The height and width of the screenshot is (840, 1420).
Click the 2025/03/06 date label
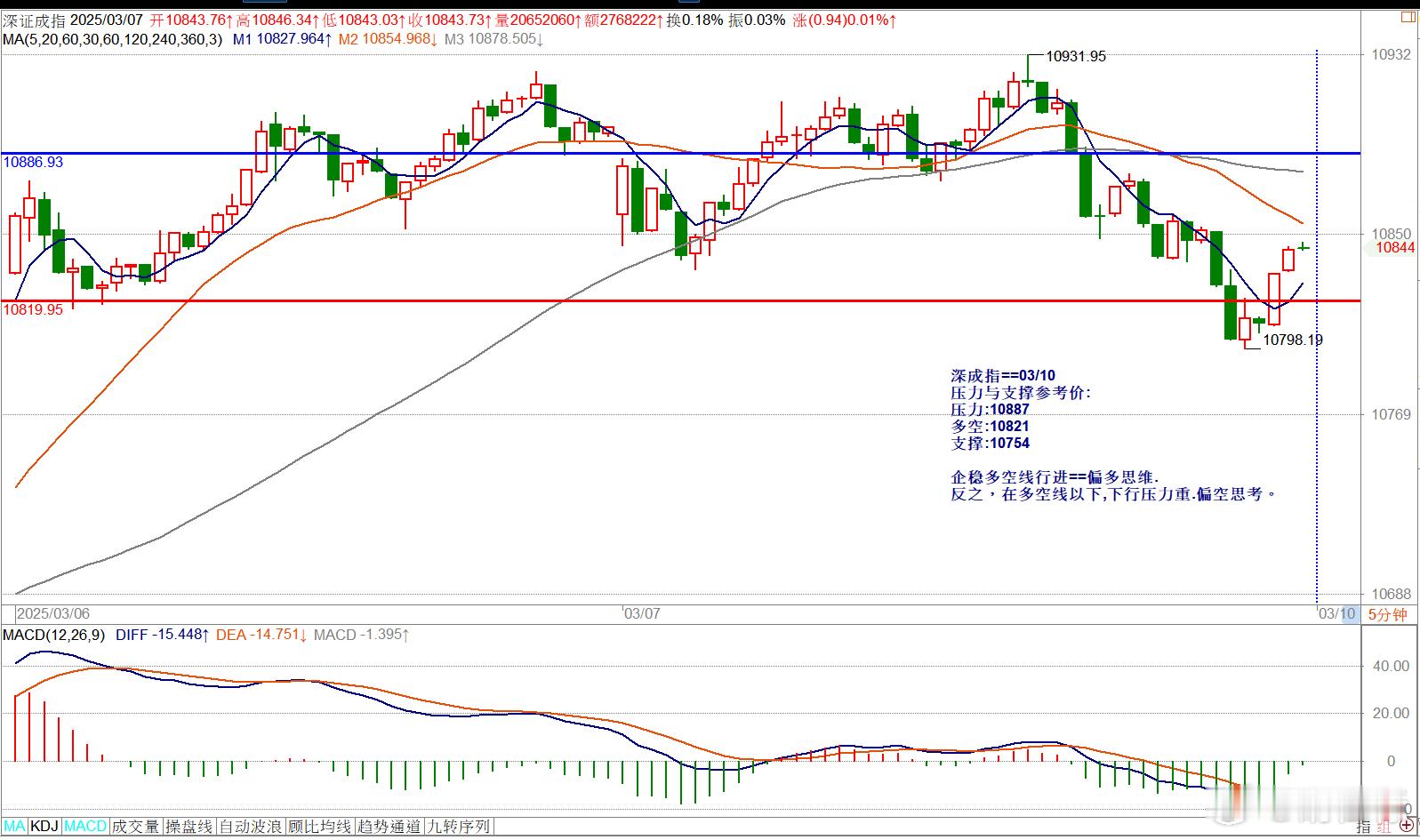tap(53, 613)
